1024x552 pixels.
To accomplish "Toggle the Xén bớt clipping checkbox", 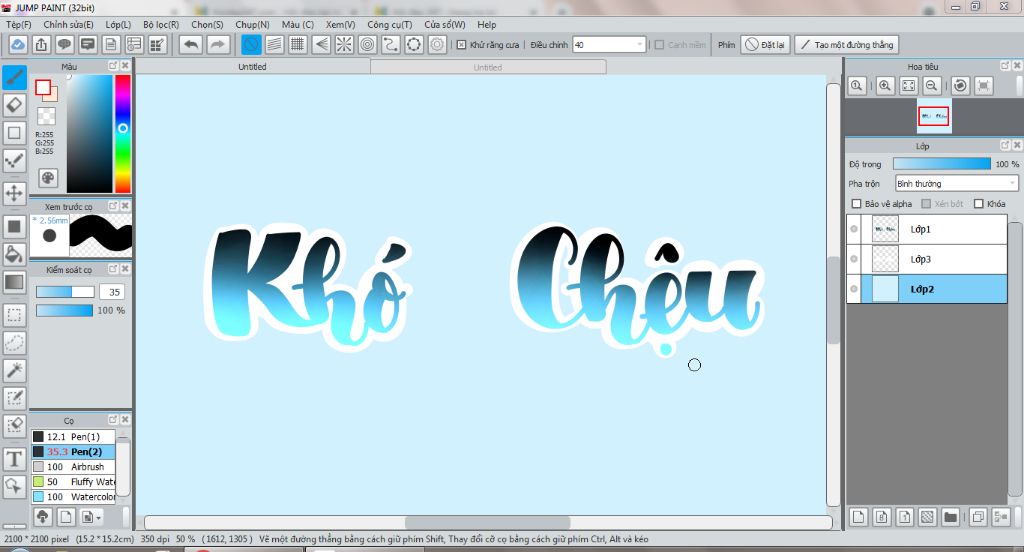I will [x=925, y=204].
